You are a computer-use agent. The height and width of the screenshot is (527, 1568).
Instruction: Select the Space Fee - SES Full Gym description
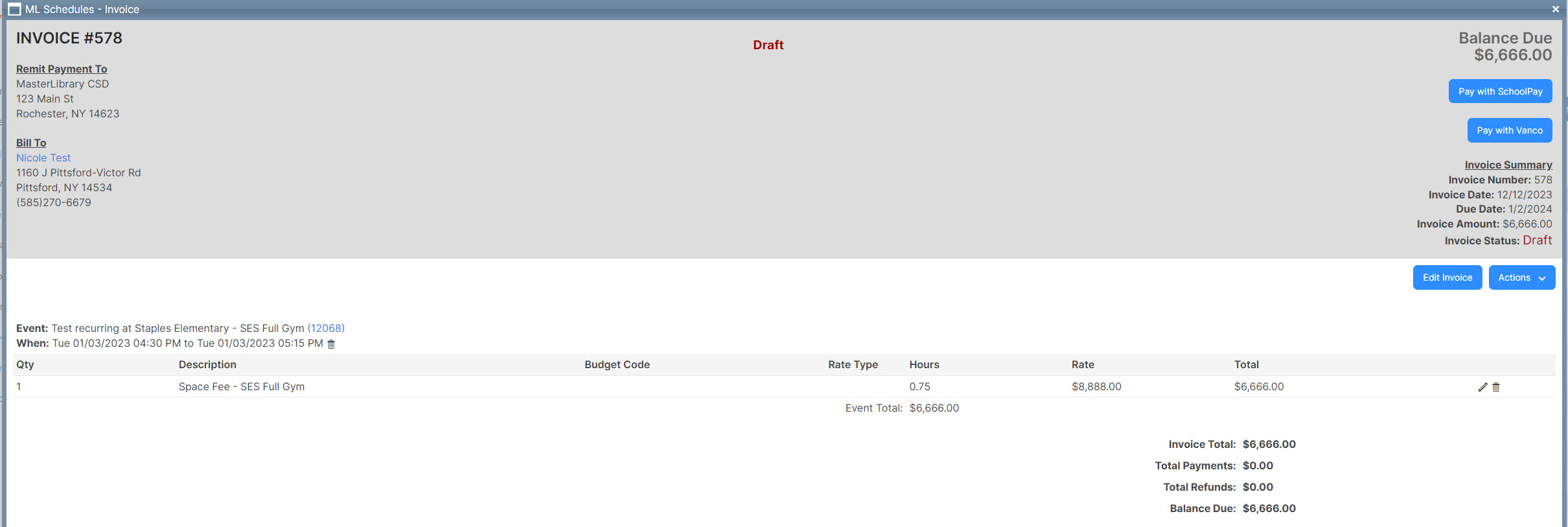coord(242,387)
